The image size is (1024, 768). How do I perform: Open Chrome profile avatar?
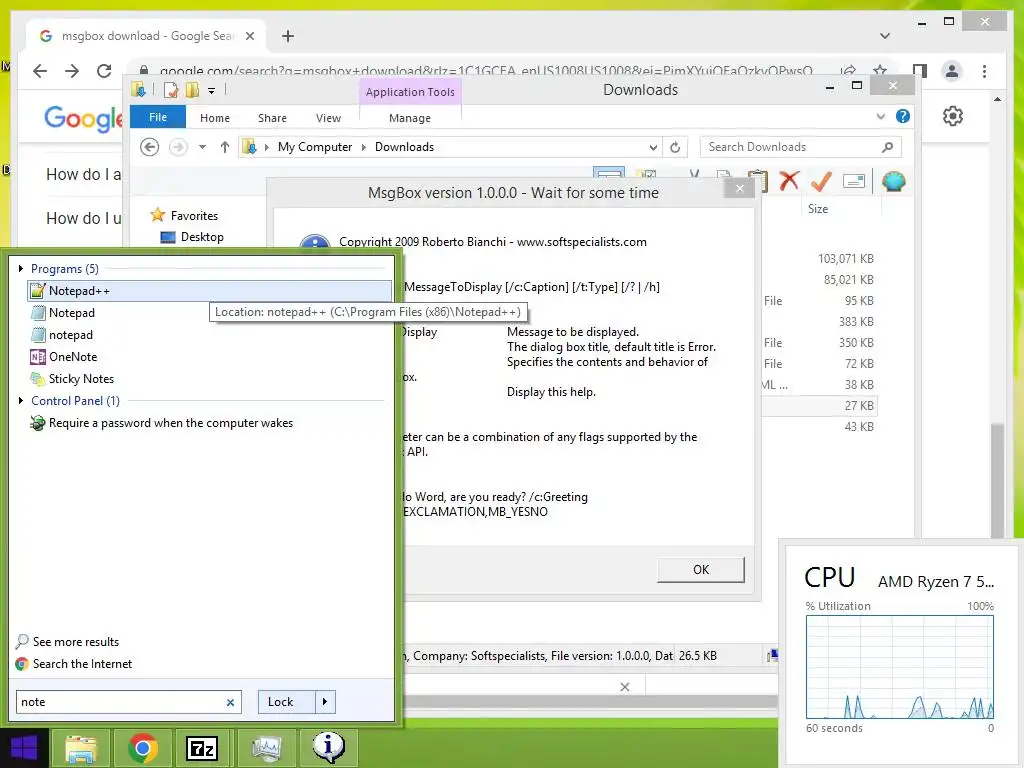[x=952, y=71]
